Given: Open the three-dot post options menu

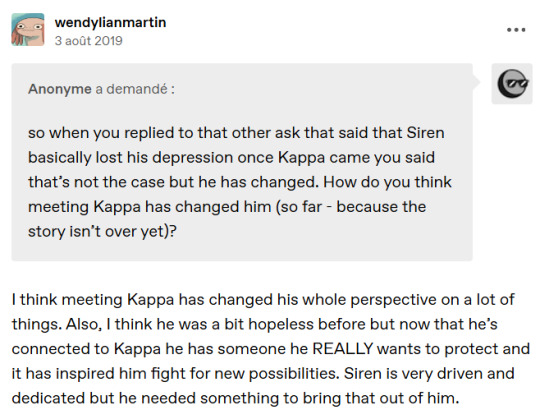Looking at the screenshot, I should click(x=516, y=30).
